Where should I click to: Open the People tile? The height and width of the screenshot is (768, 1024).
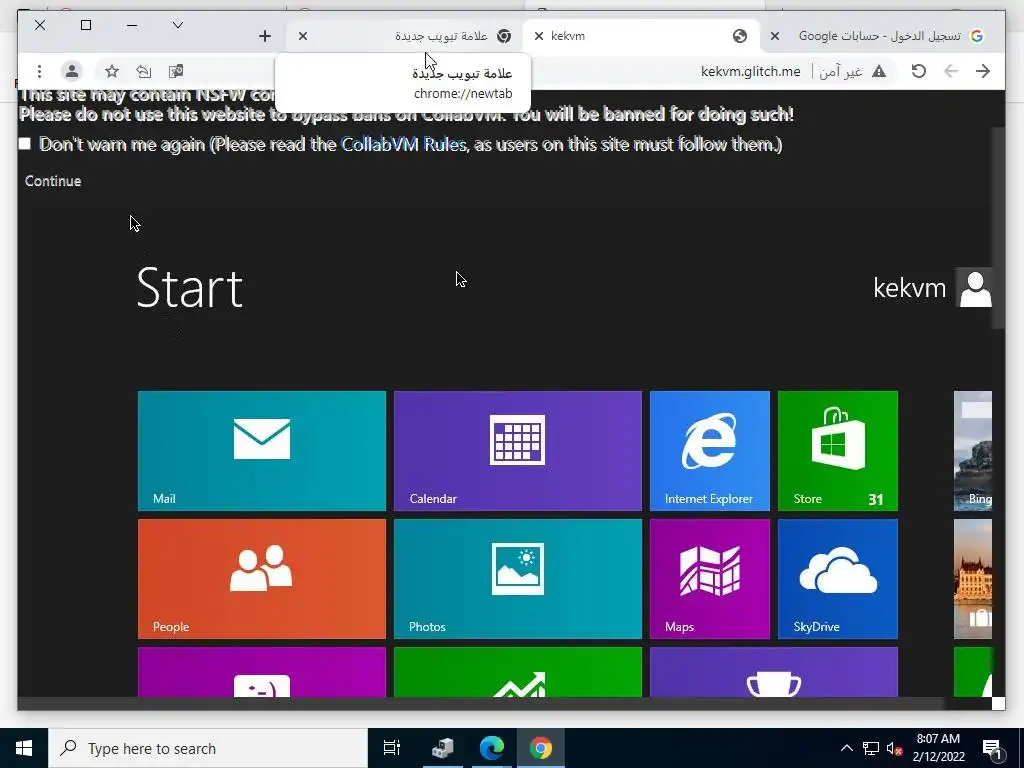point(262,579)
